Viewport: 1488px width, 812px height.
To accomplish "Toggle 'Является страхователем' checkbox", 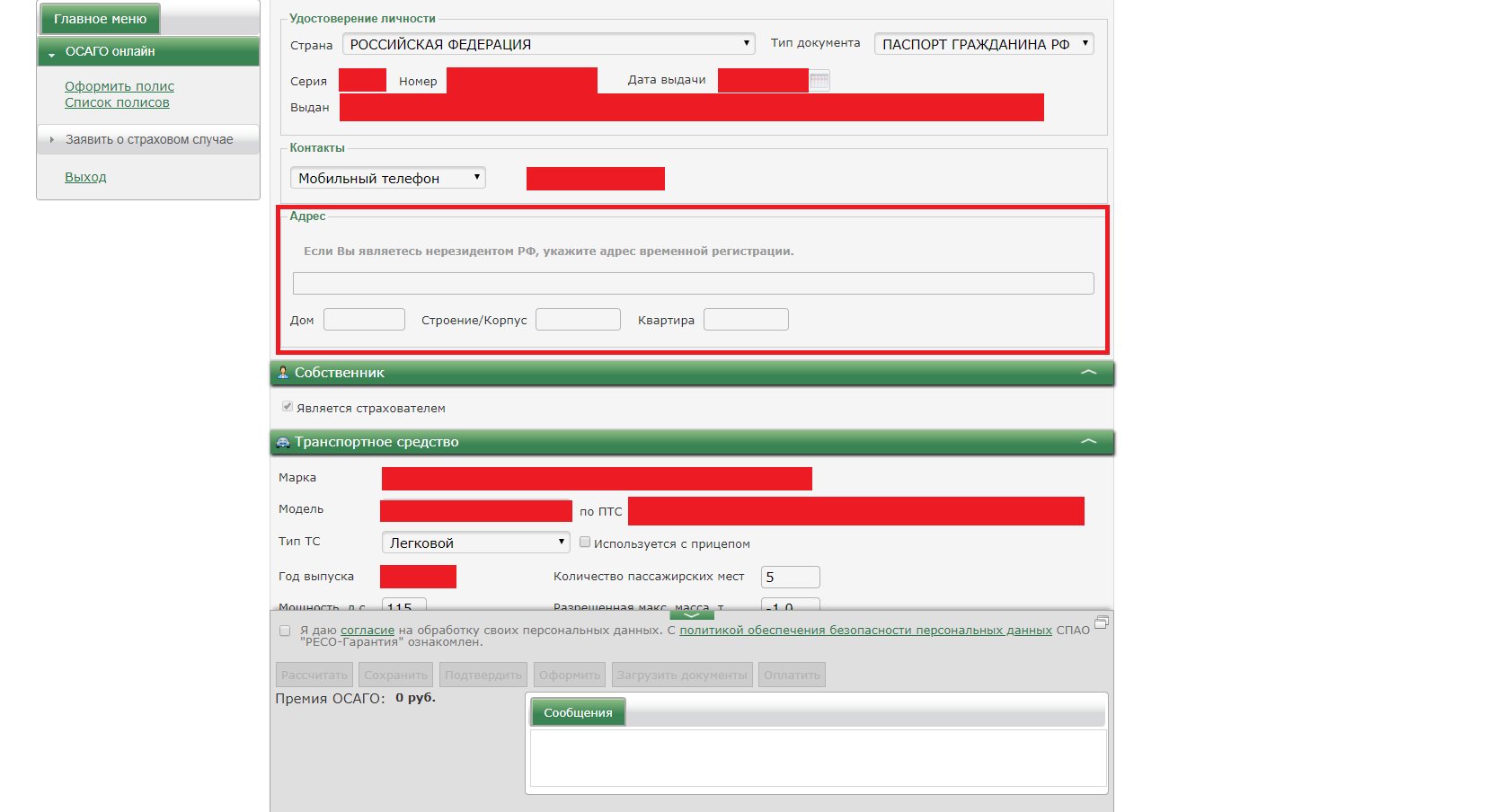I will [288, 407].
